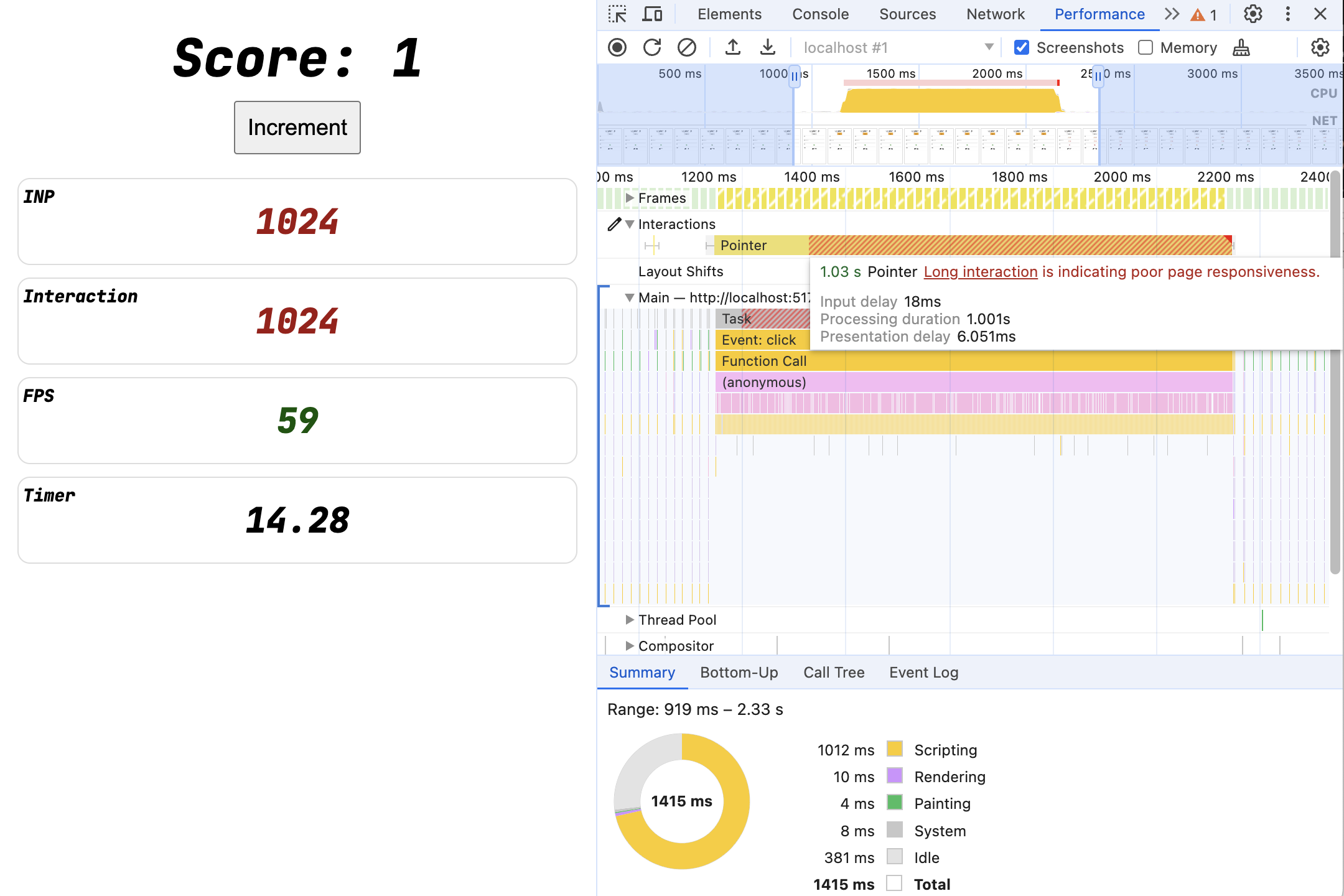
Task: Enable the Memory checkbox
Action: coord(1144,47)
